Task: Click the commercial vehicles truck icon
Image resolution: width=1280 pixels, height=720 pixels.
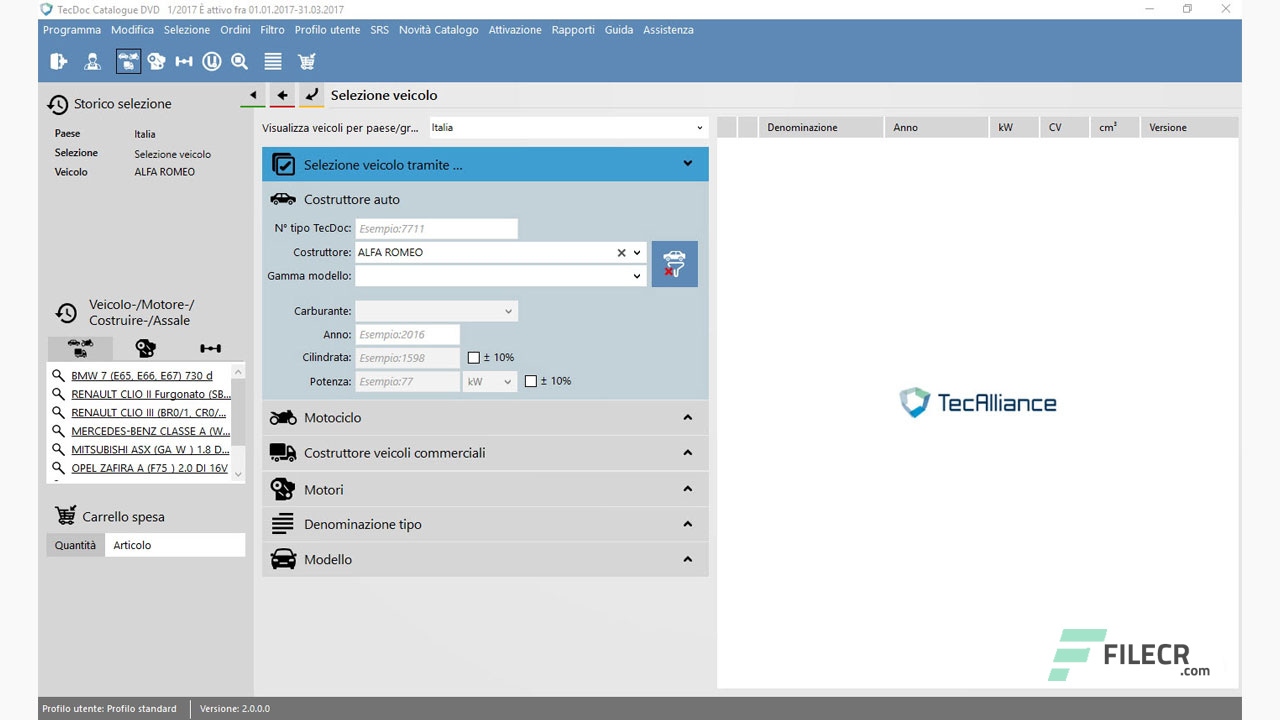Action: point(283,453)
